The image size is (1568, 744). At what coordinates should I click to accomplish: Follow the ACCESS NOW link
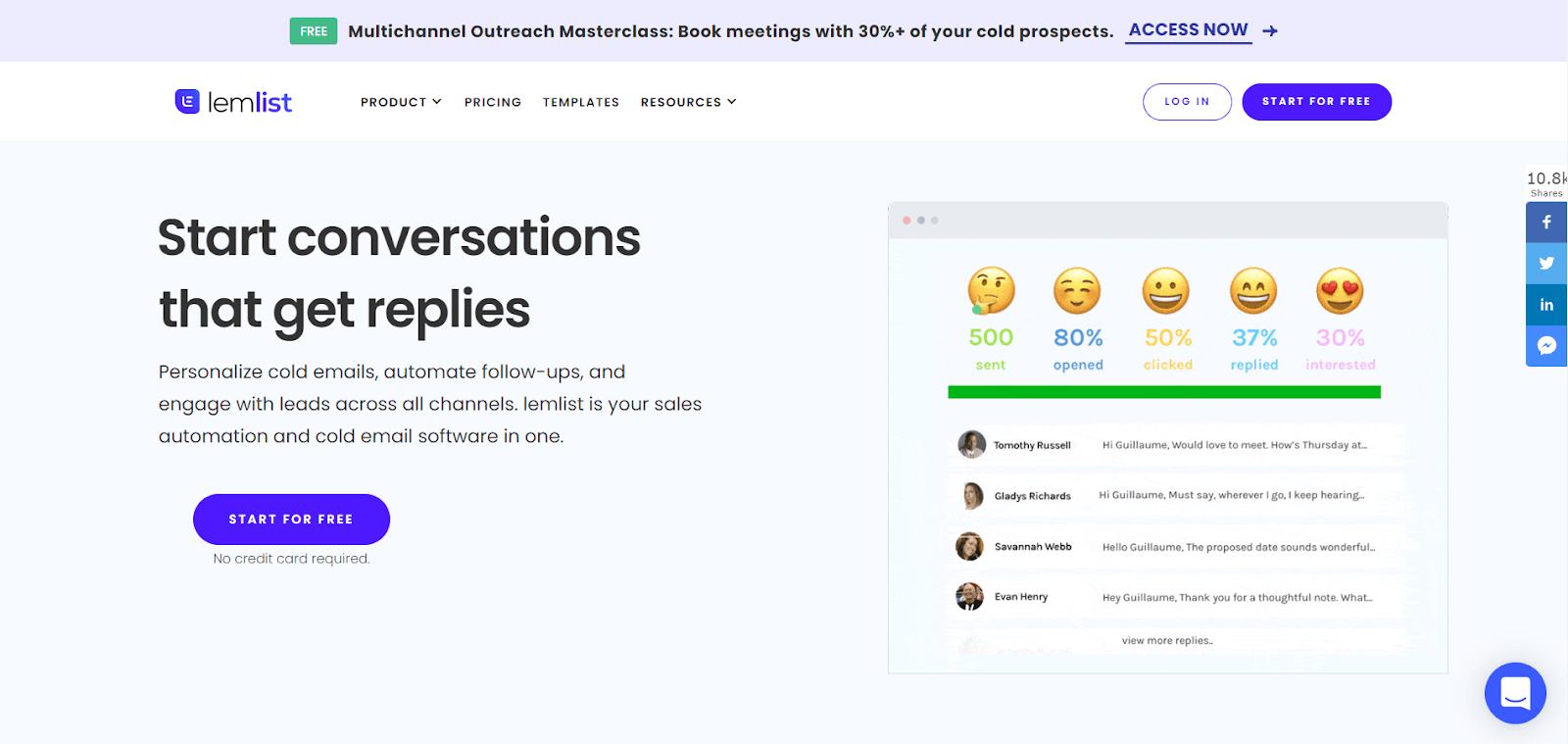click(1188, 30)
